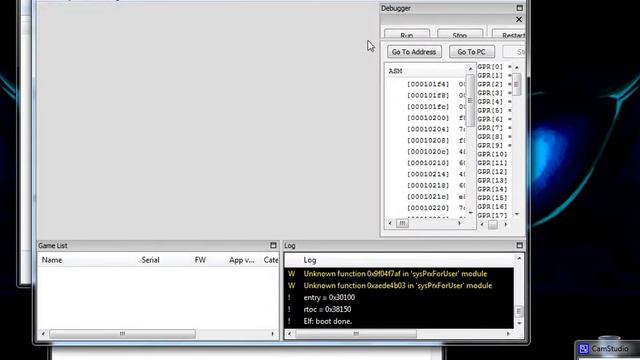Click Game List scroll right arrow
The width and height of the screenshot is (640, 360).
click(x=273, y=334)
